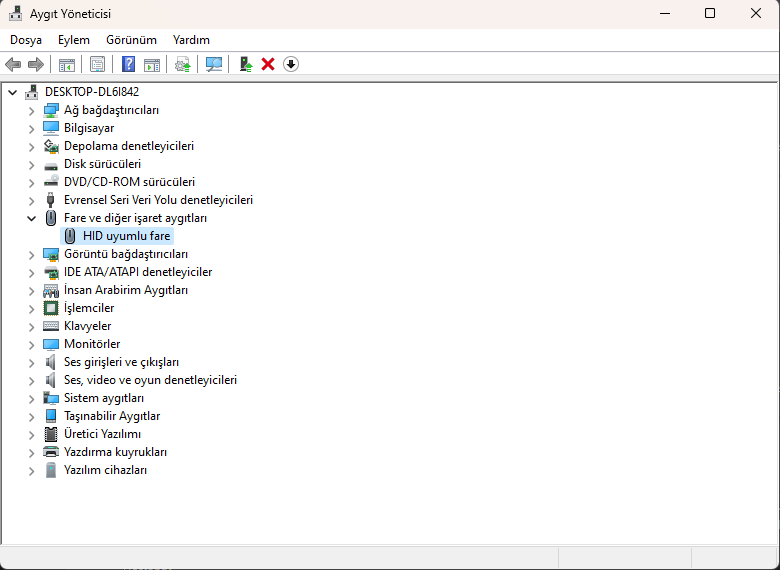This screenshot has height=570, width=780.
Task: Click the Yazdırma kuyrukları printer icon
Action: tap(51, 452)
